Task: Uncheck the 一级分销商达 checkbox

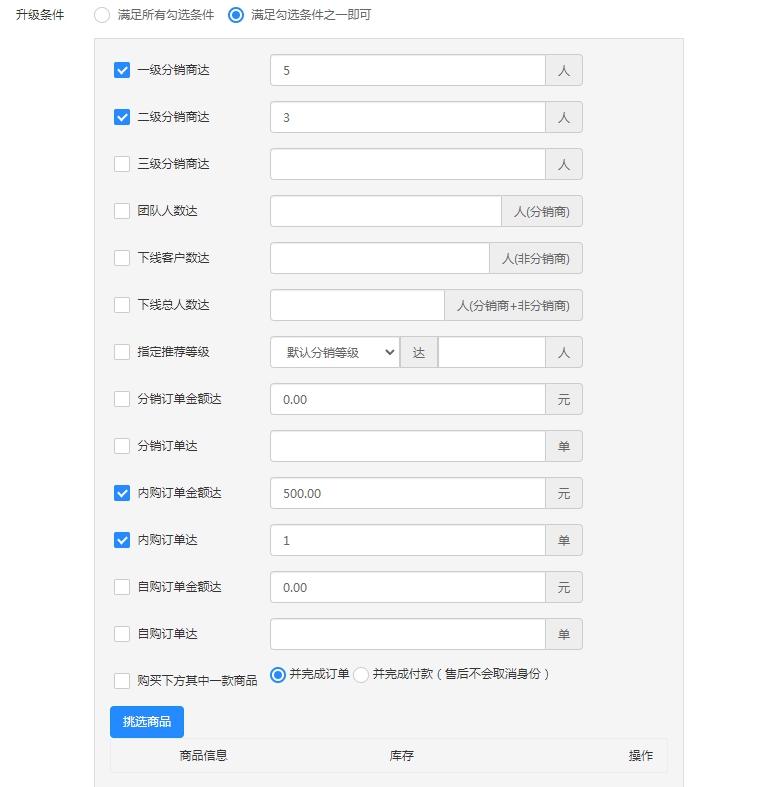Action: tap(122, 70)
